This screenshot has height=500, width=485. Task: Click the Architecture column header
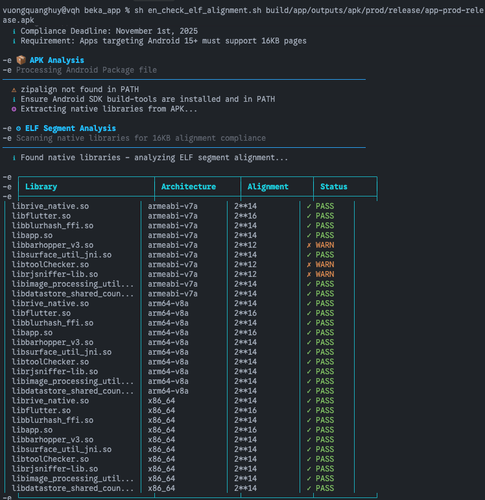[188, 187]
